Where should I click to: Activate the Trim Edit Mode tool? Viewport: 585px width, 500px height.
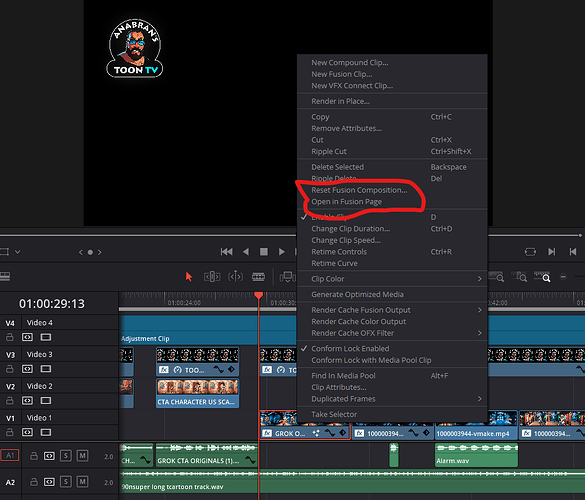click(212, 277)
